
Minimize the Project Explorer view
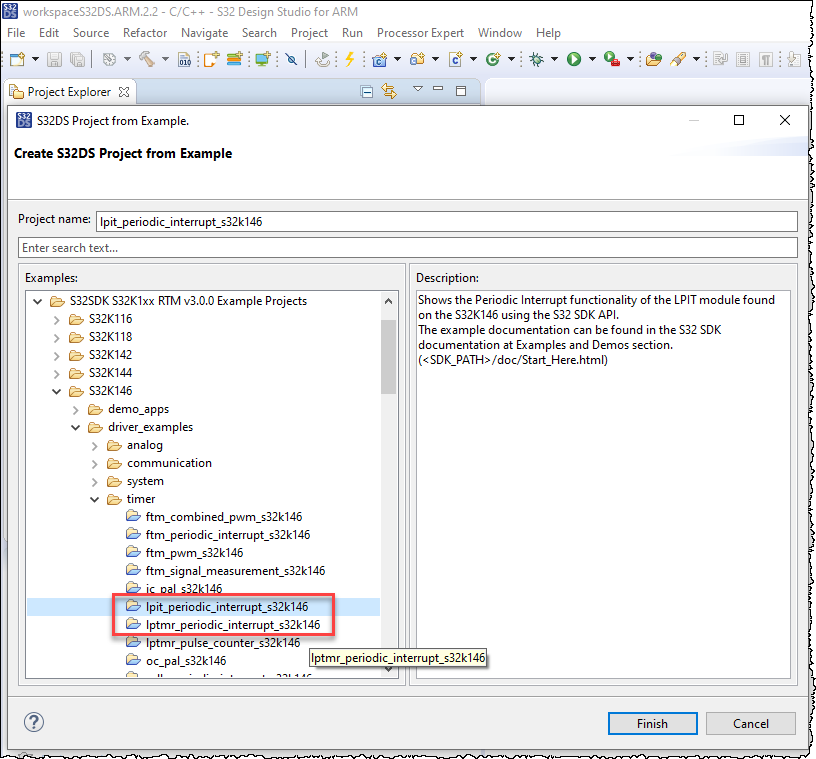[438, 89]
